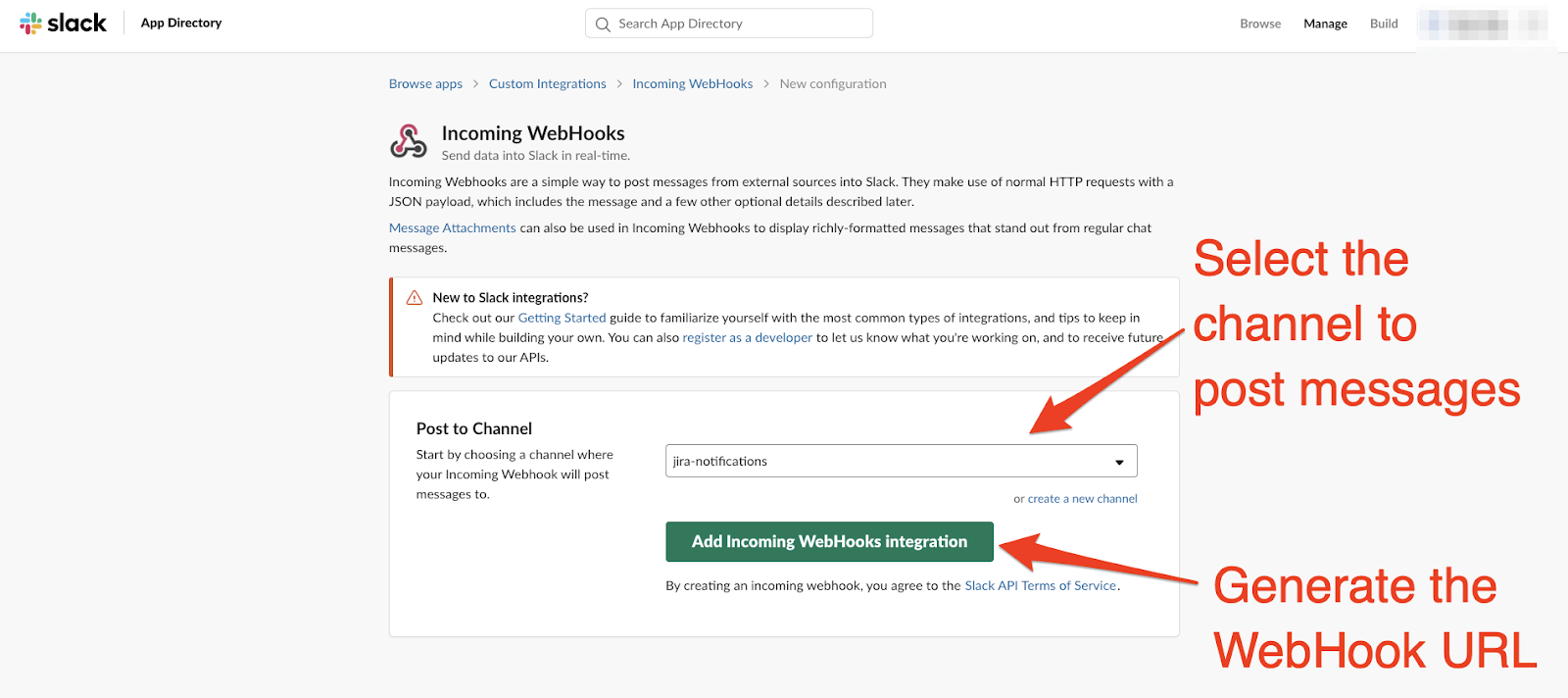
Task: Click the Incoming WebHooks app icon
Action: click(409, 141)
